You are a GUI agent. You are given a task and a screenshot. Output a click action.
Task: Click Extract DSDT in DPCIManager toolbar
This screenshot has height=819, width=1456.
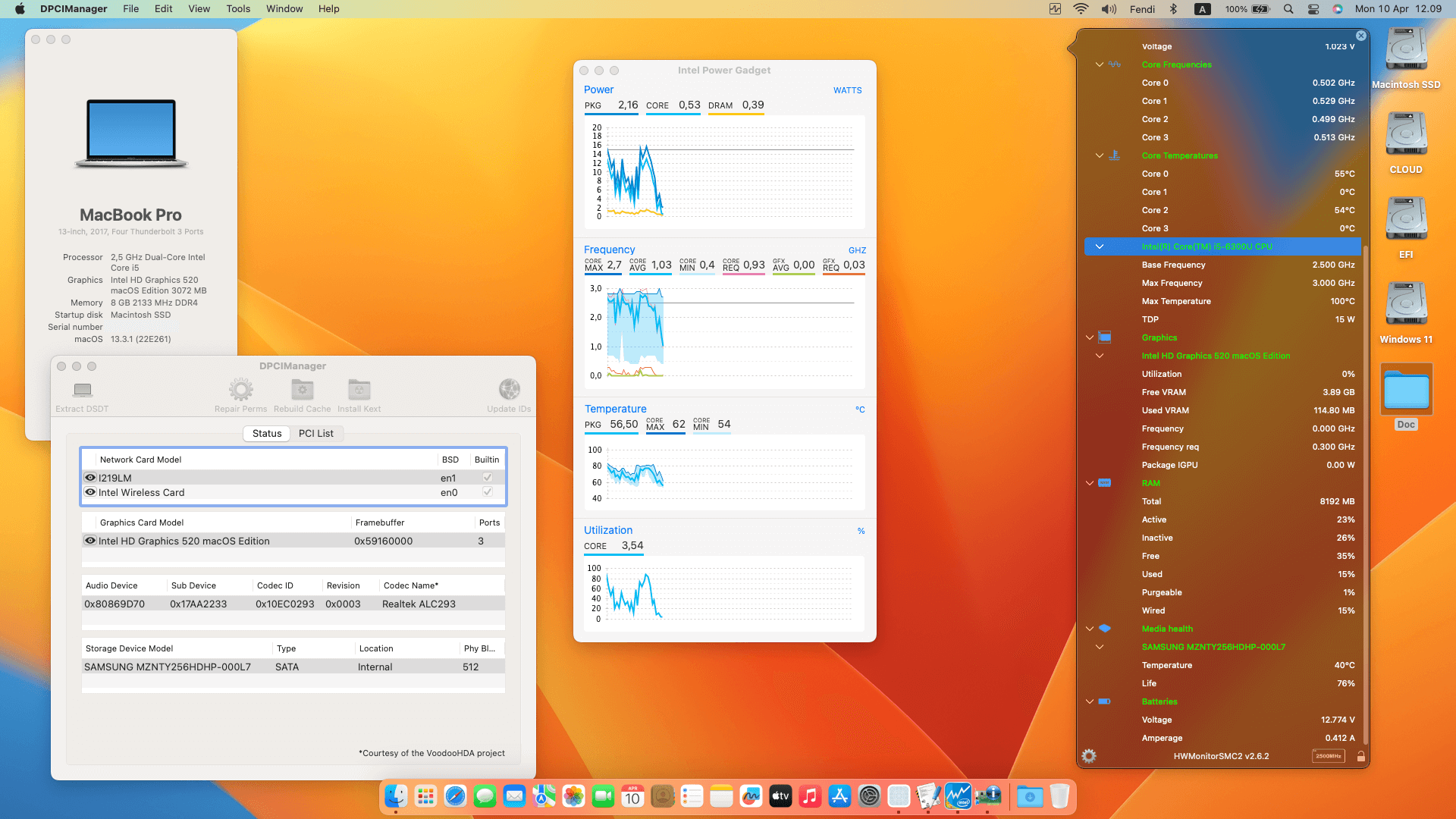point(82,397)
